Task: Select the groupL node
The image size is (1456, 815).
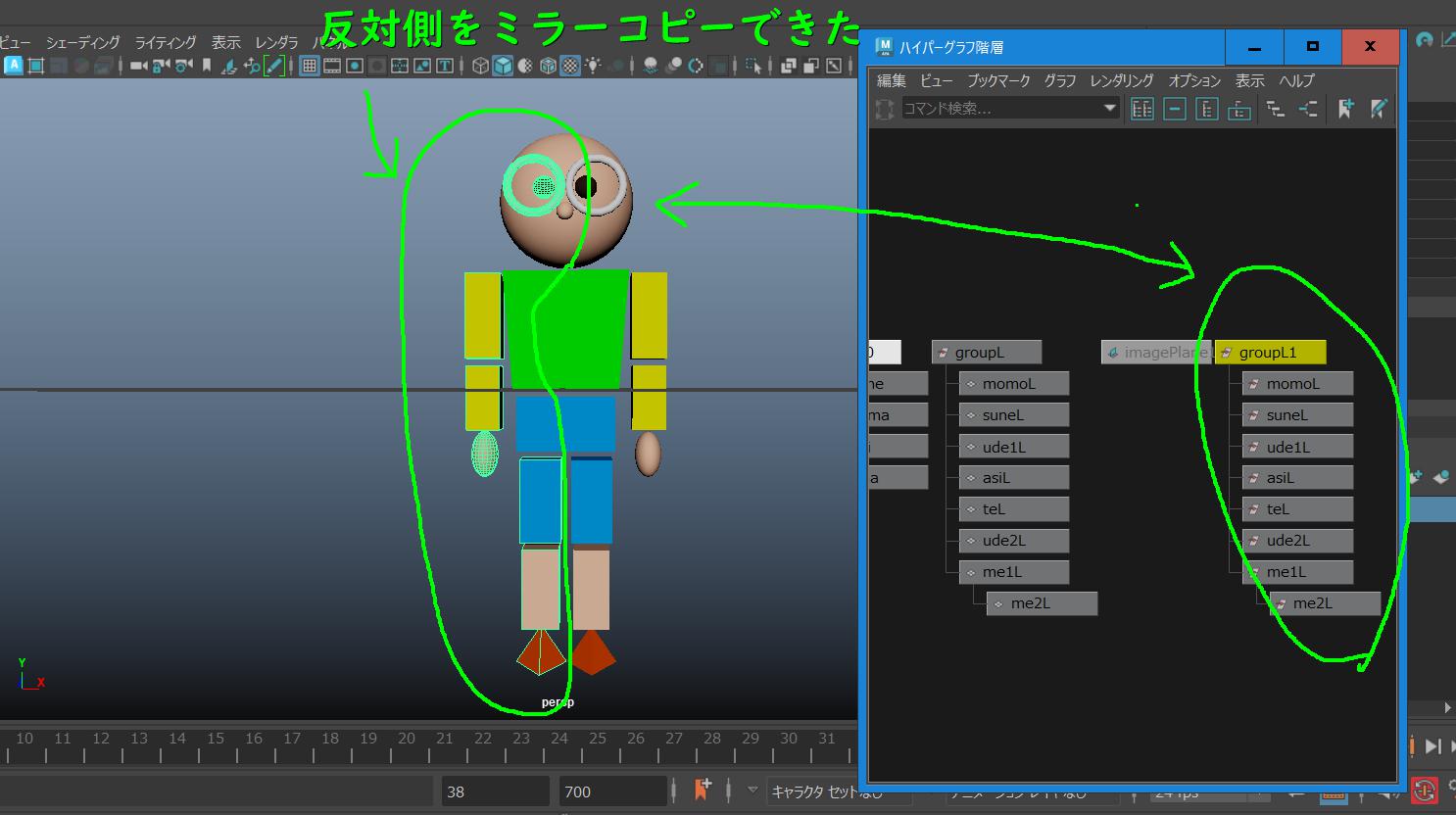Action: tap(987, 352)
